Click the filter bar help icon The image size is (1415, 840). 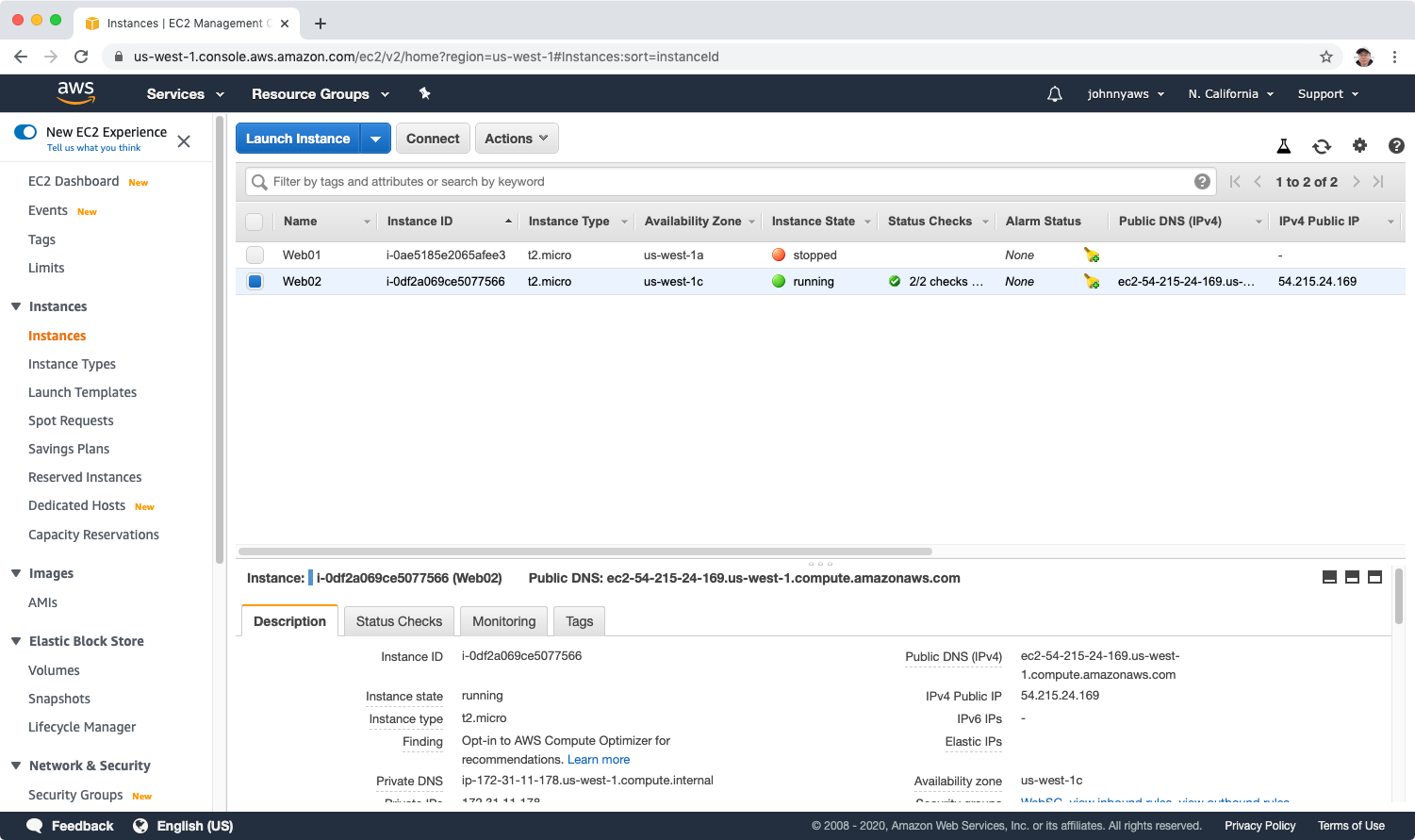pos(1202,181)
